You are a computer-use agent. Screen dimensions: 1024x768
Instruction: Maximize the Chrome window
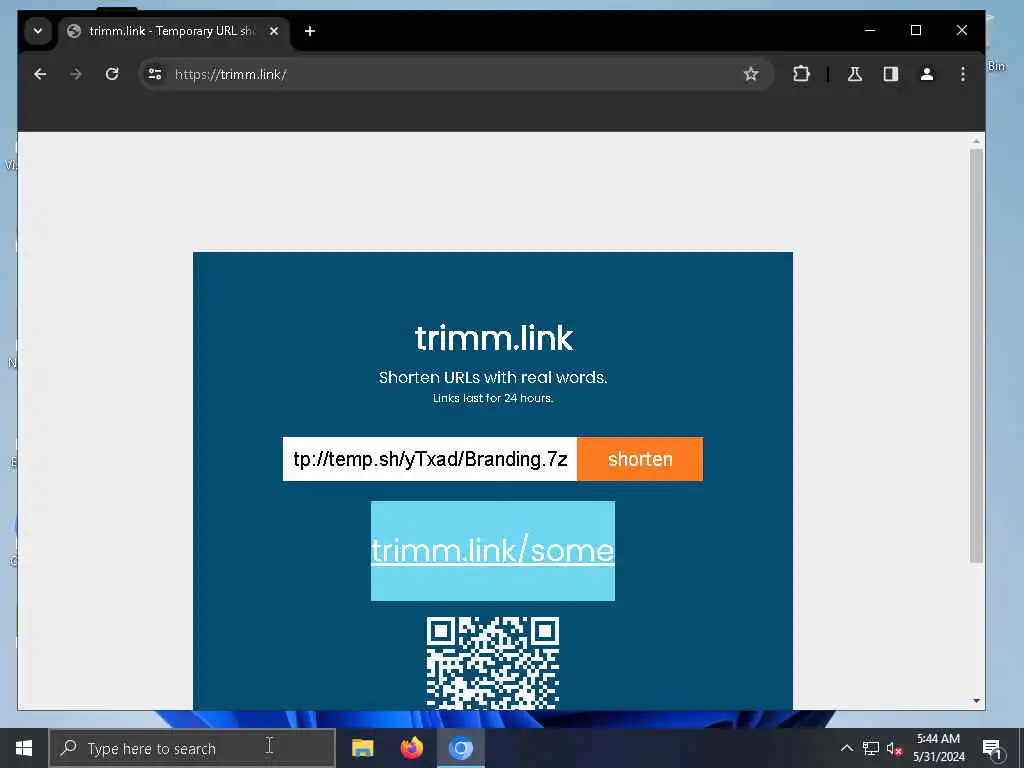point(916,31)
